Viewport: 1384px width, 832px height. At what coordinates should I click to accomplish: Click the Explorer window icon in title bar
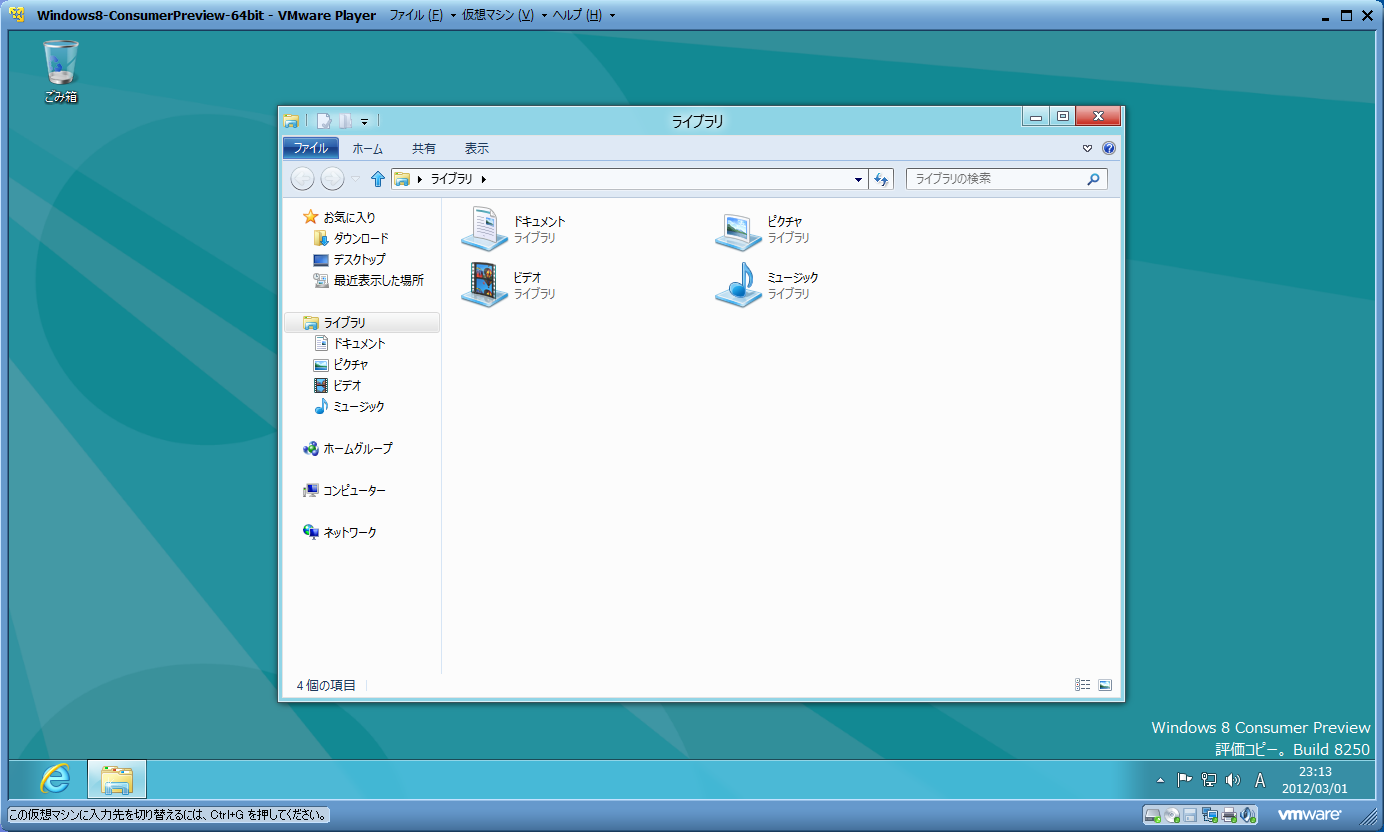click(x=291, y=121)
